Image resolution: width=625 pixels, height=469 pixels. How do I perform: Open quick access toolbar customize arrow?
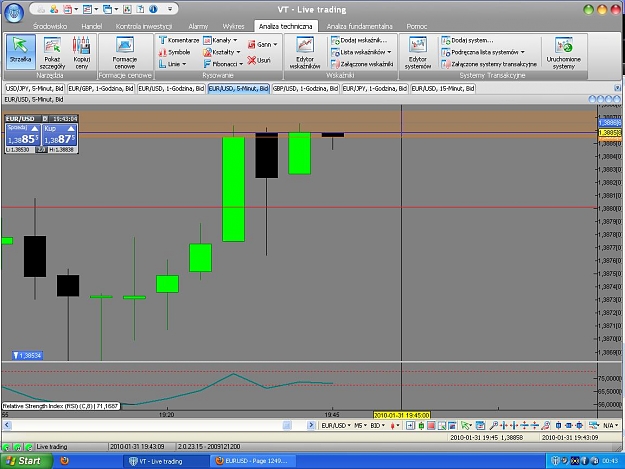point(170,9)
